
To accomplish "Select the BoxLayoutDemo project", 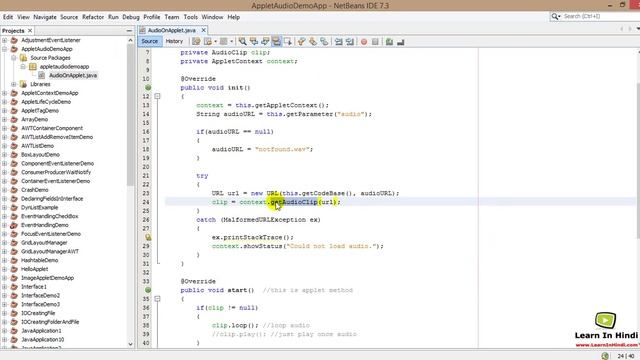I will tap(40, 155).
